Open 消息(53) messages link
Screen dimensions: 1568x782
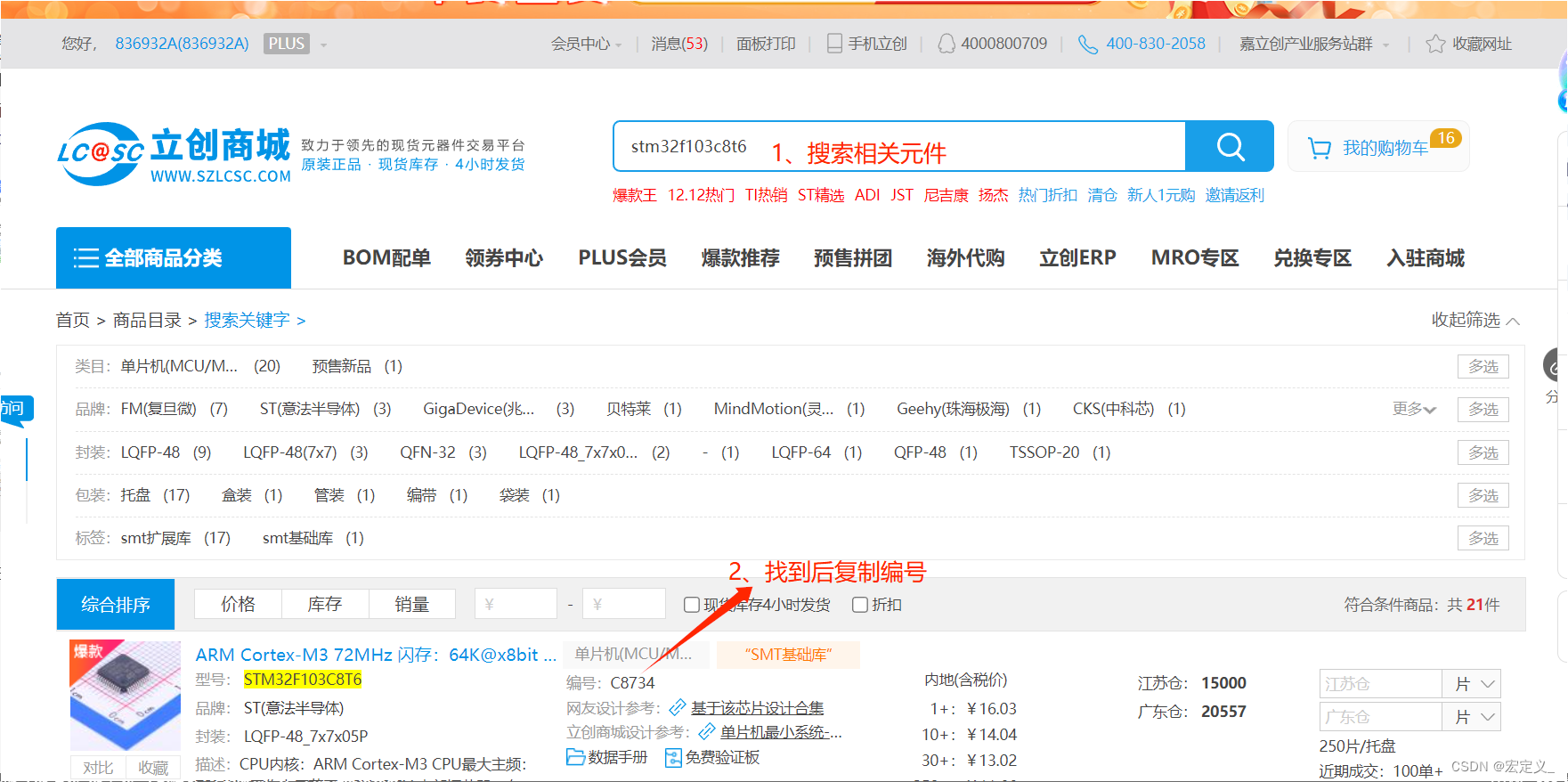pyautogui.click(x=679, y=44)
